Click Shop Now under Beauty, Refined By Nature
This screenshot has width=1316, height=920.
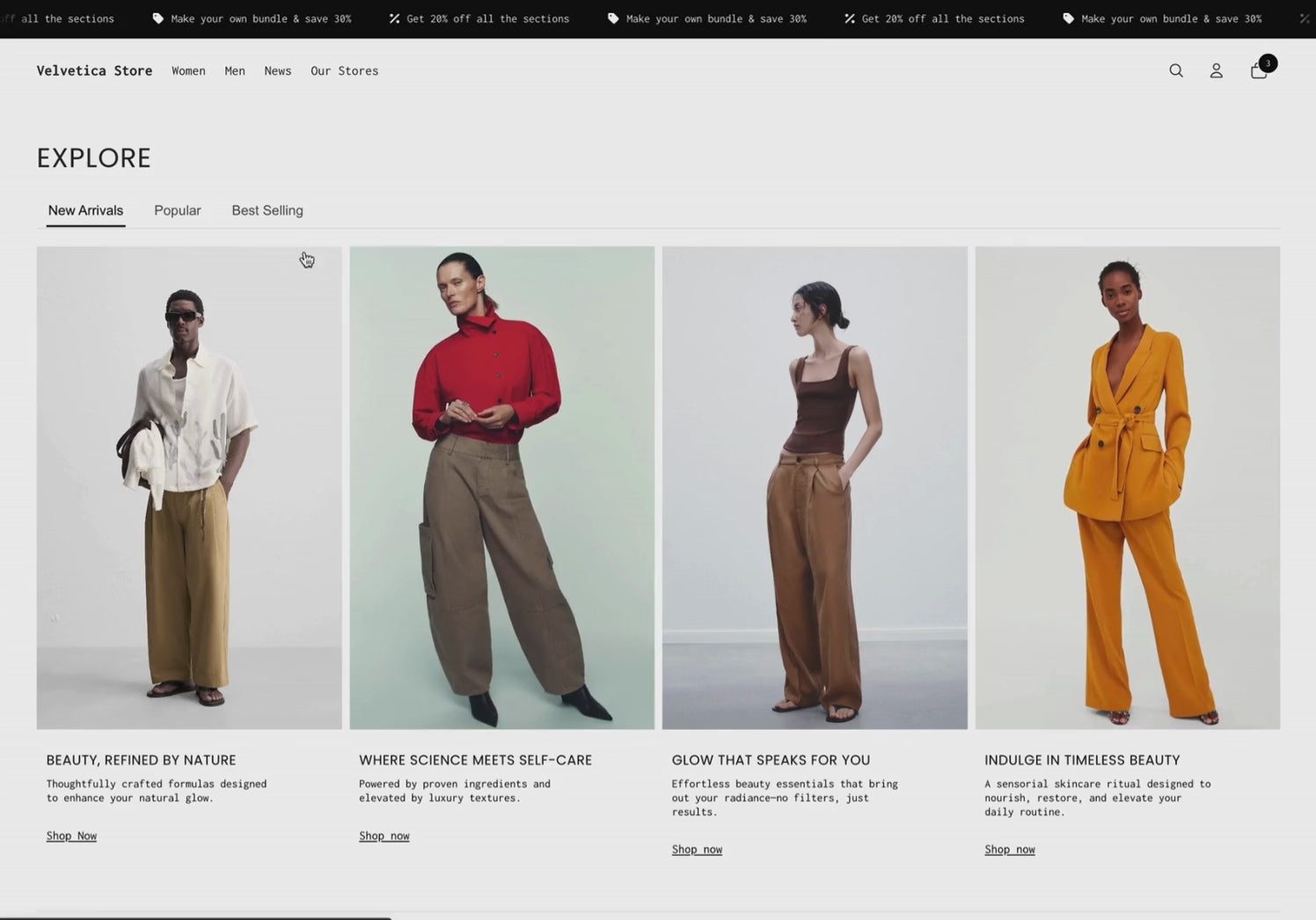pyautogui.click(x=70, y=835)
